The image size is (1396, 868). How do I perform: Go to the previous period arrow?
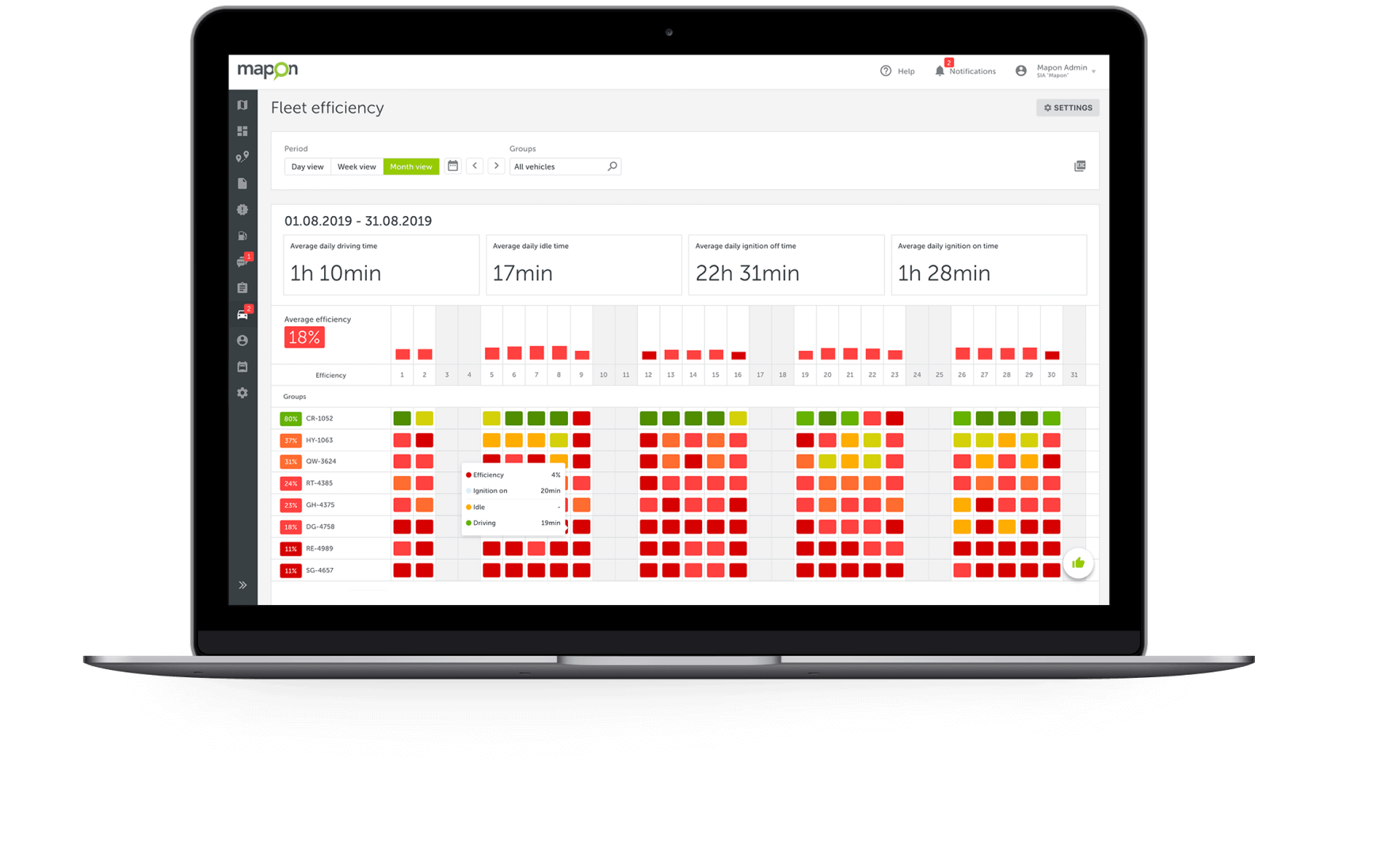(x=475, y=166)
